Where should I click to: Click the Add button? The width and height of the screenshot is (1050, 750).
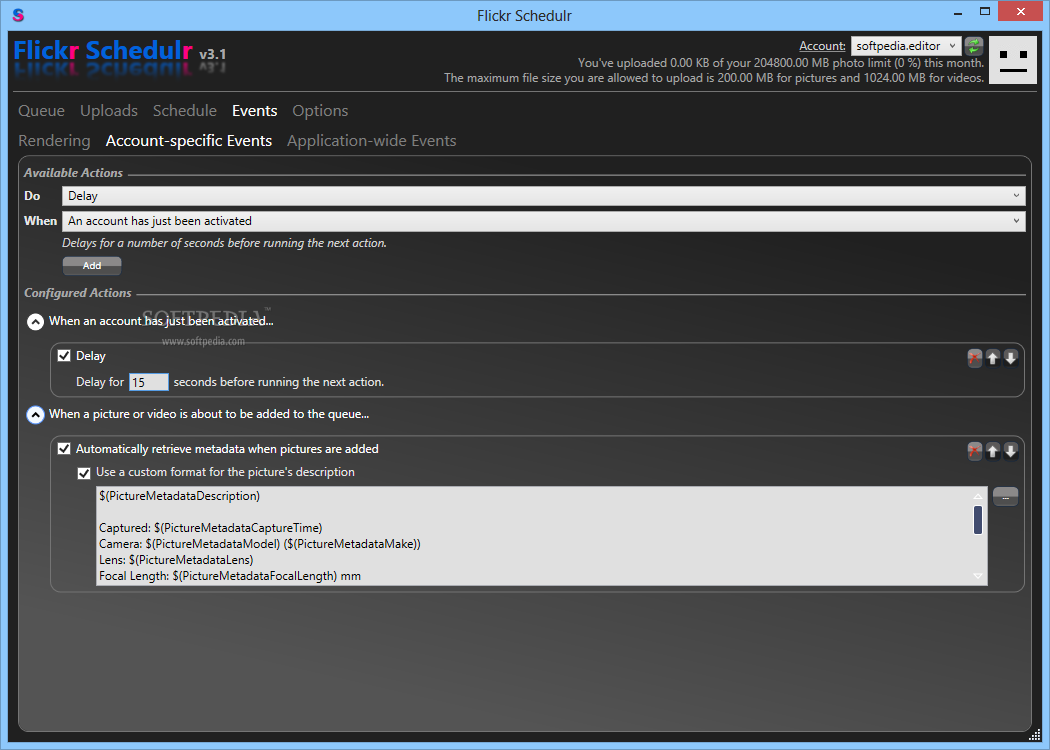[92, 266]
